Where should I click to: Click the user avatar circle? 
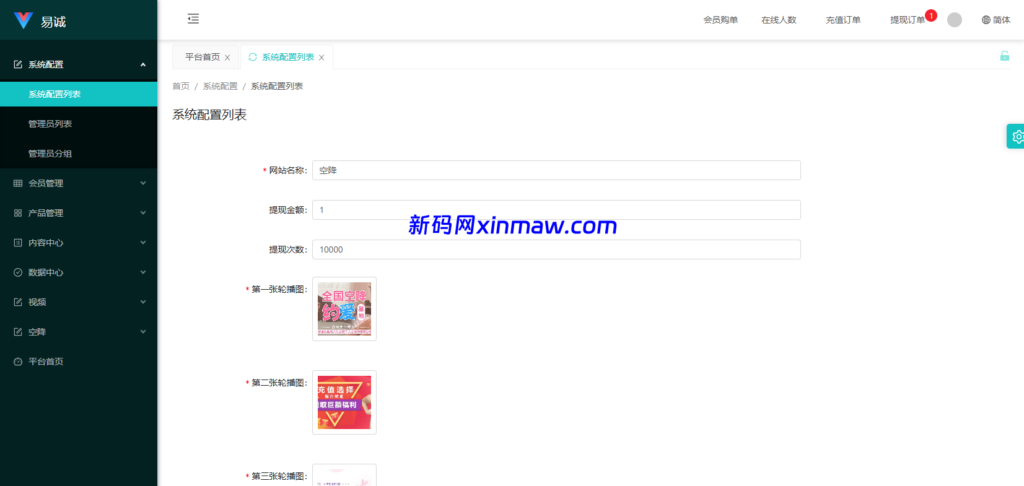[x=954, y=20]
